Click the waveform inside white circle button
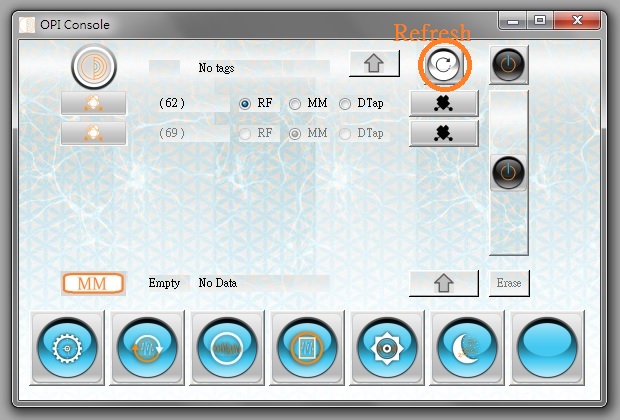The width and height of the screenshot is (620, 420). pyautogui.click(x=227, y=348)
